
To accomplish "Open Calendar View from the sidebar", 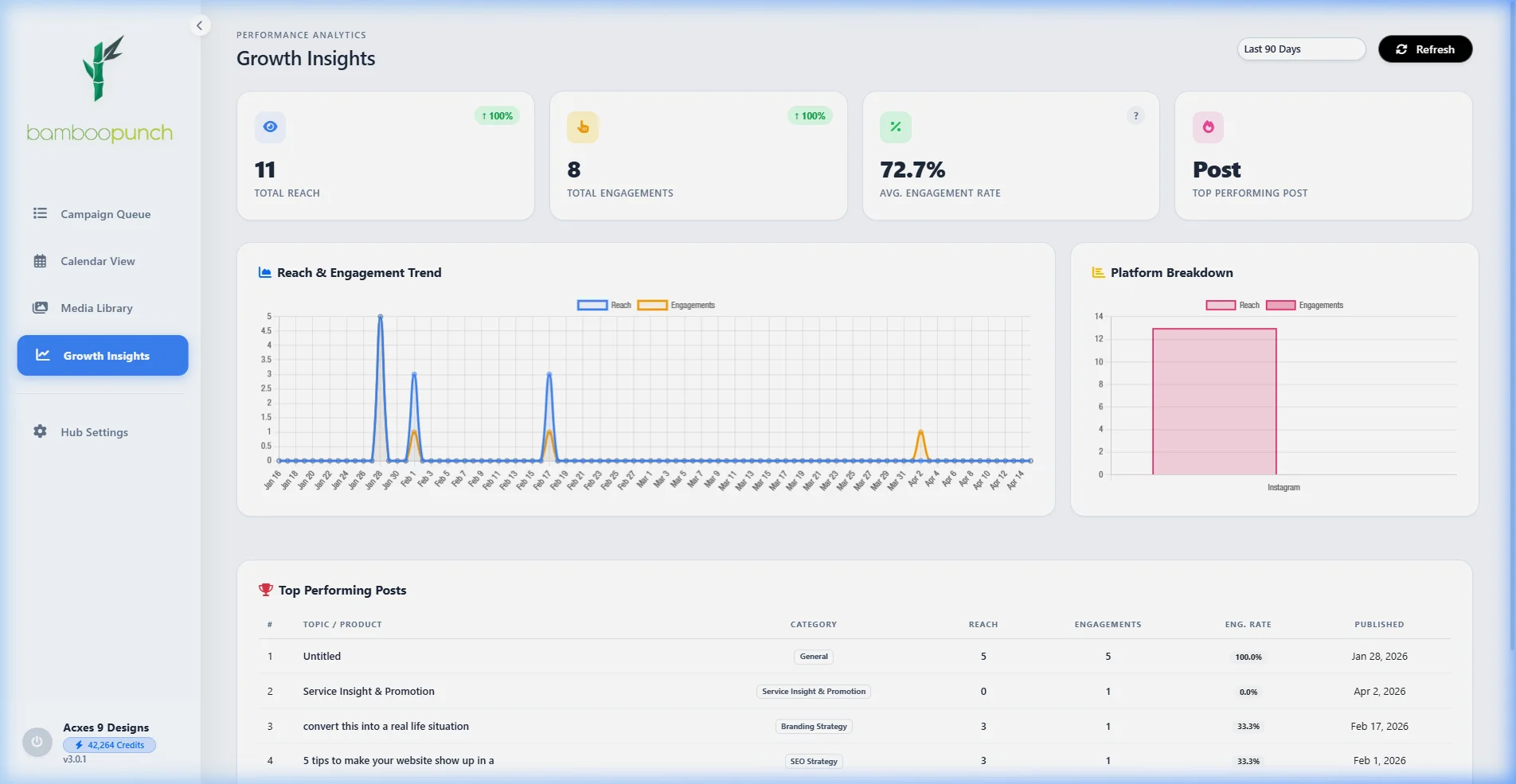I will tap(103, 261).
